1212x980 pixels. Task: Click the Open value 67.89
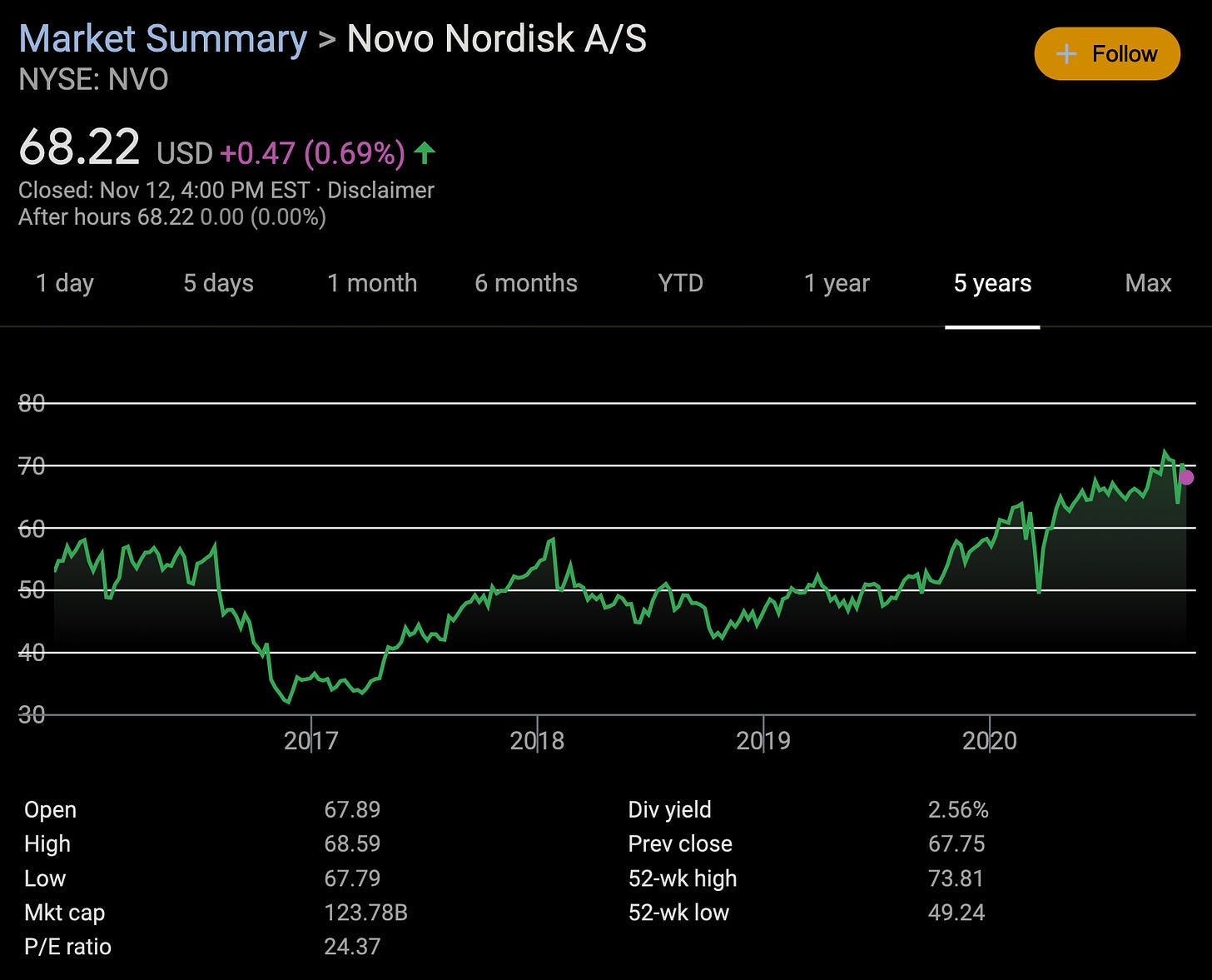pyautogui.click(x=352, y=809)
